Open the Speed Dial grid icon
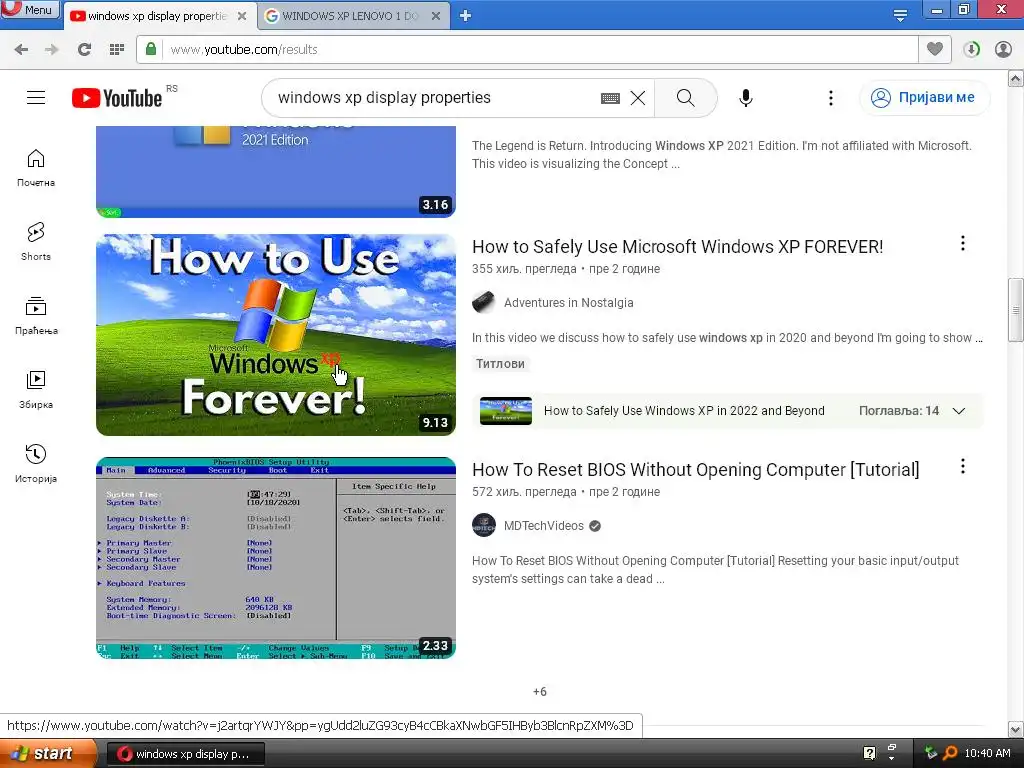 pos(117,50)
